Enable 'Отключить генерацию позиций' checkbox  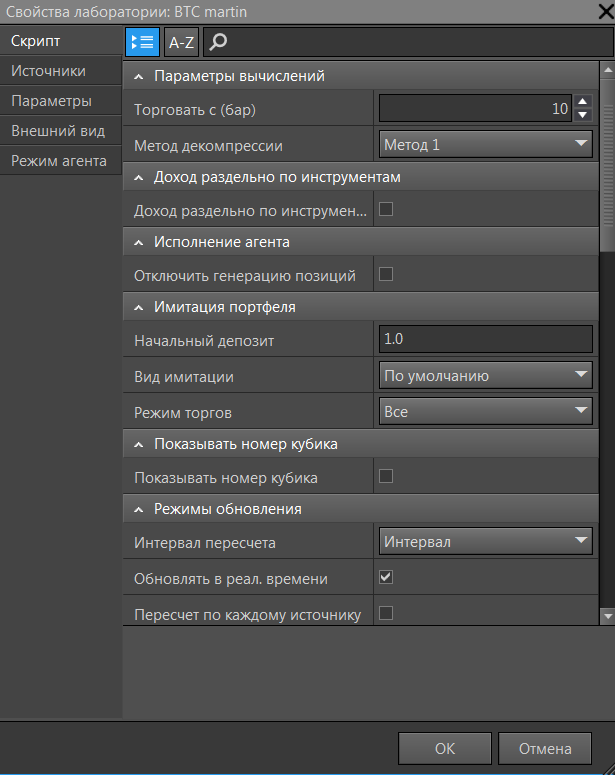(386, 274)
